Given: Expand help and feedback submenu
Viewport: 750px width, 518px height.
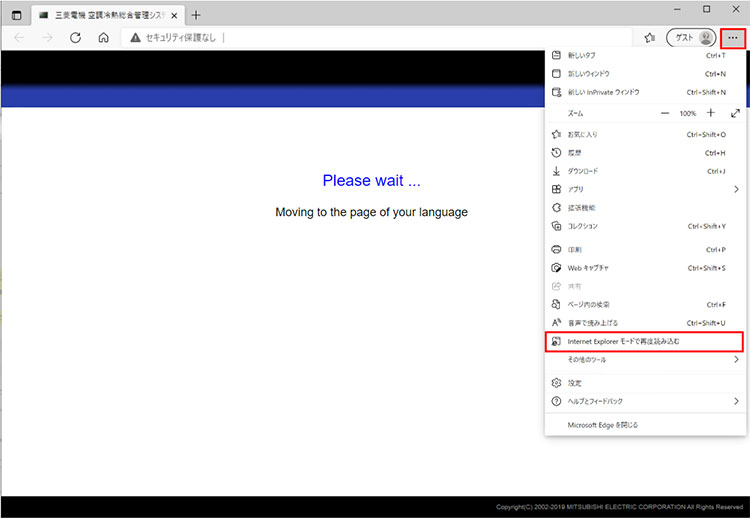Looking at the screenshot, I should point(645,401).
